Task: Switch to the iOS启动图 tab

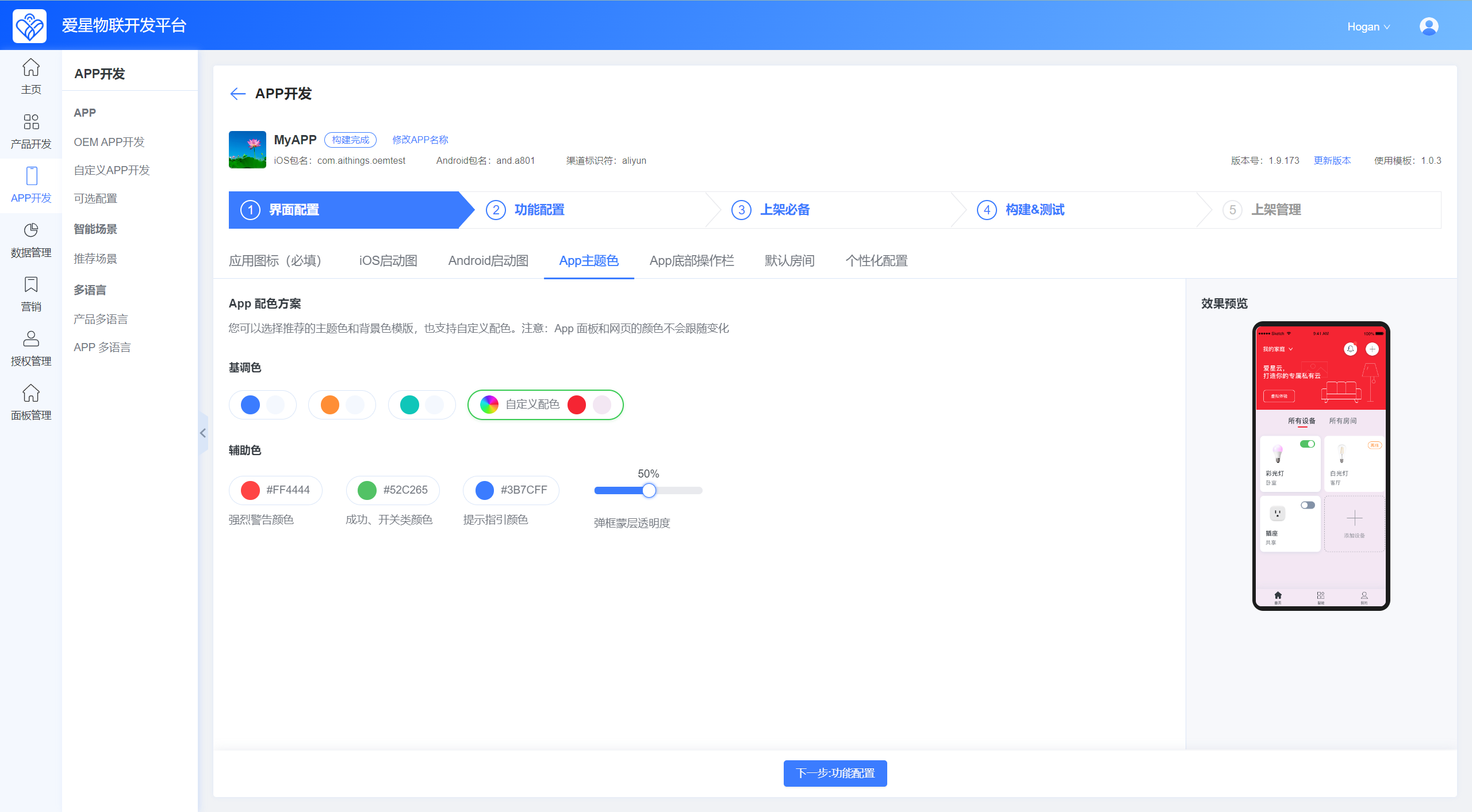Action: coord(388,261)
